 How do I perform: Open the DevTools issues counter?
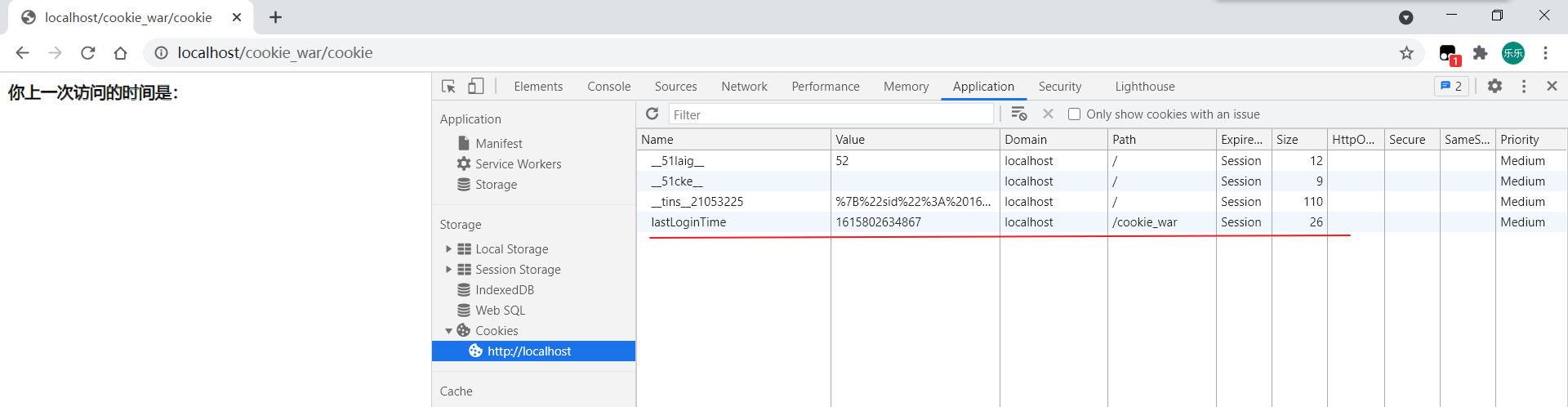[x=1451, y=86]
